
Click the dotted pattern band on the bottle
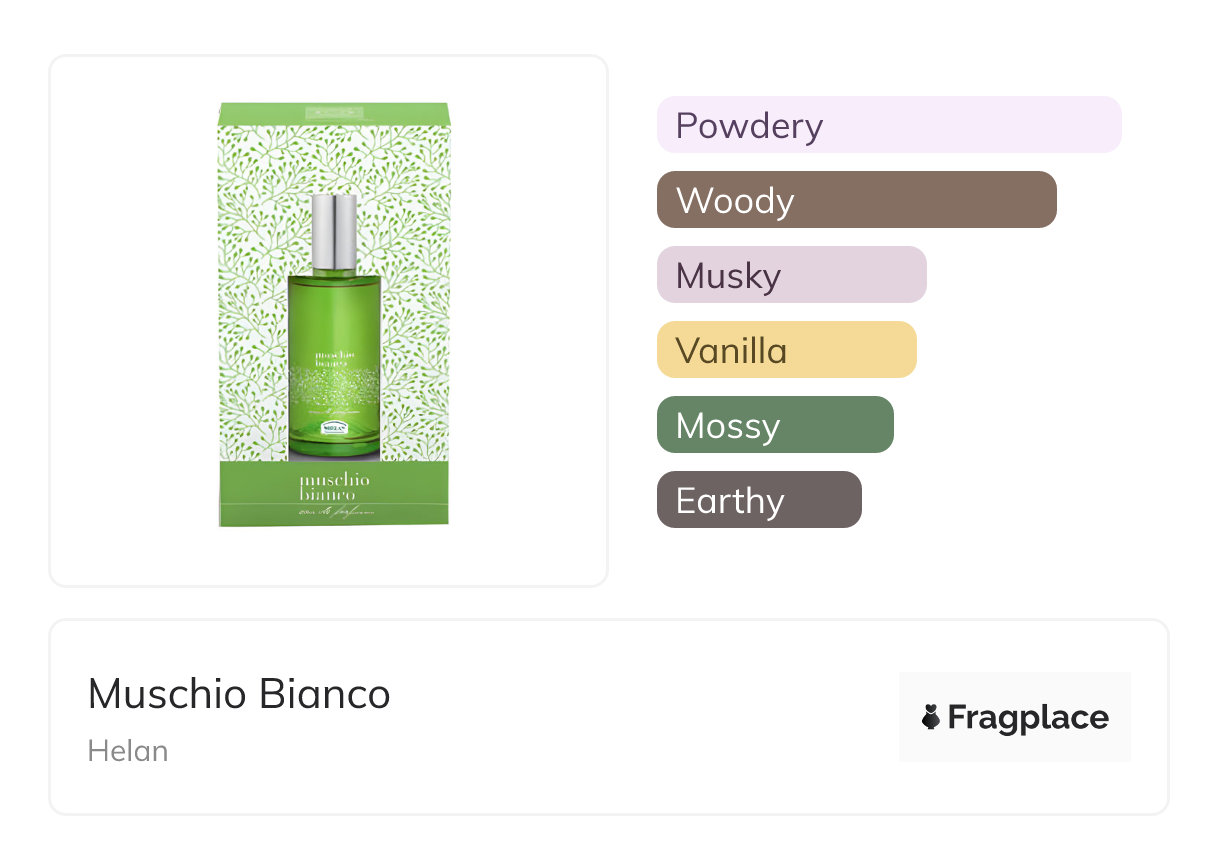pos(333,387)
